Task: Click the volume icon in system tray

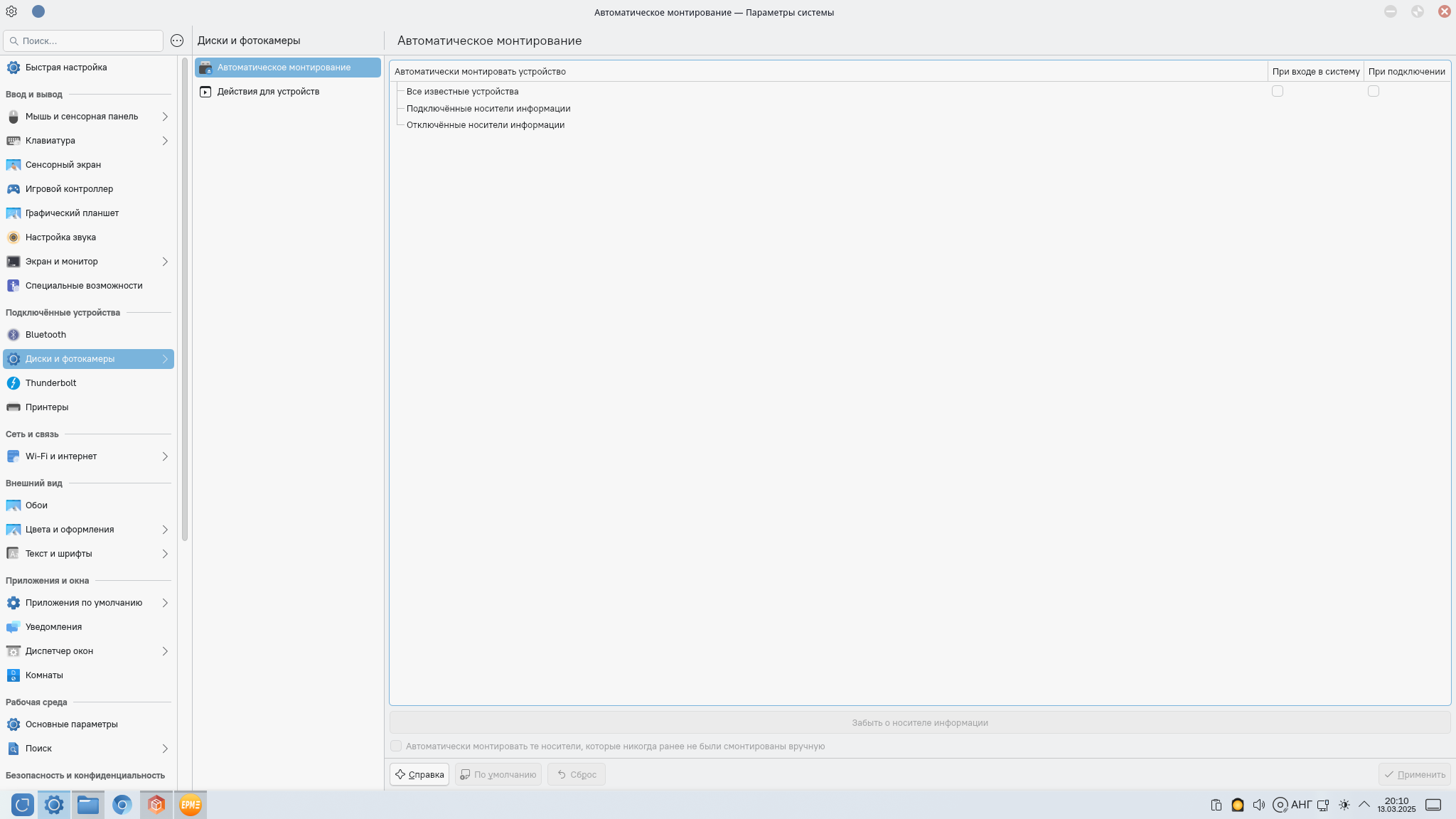Action: coord(1259,805)
